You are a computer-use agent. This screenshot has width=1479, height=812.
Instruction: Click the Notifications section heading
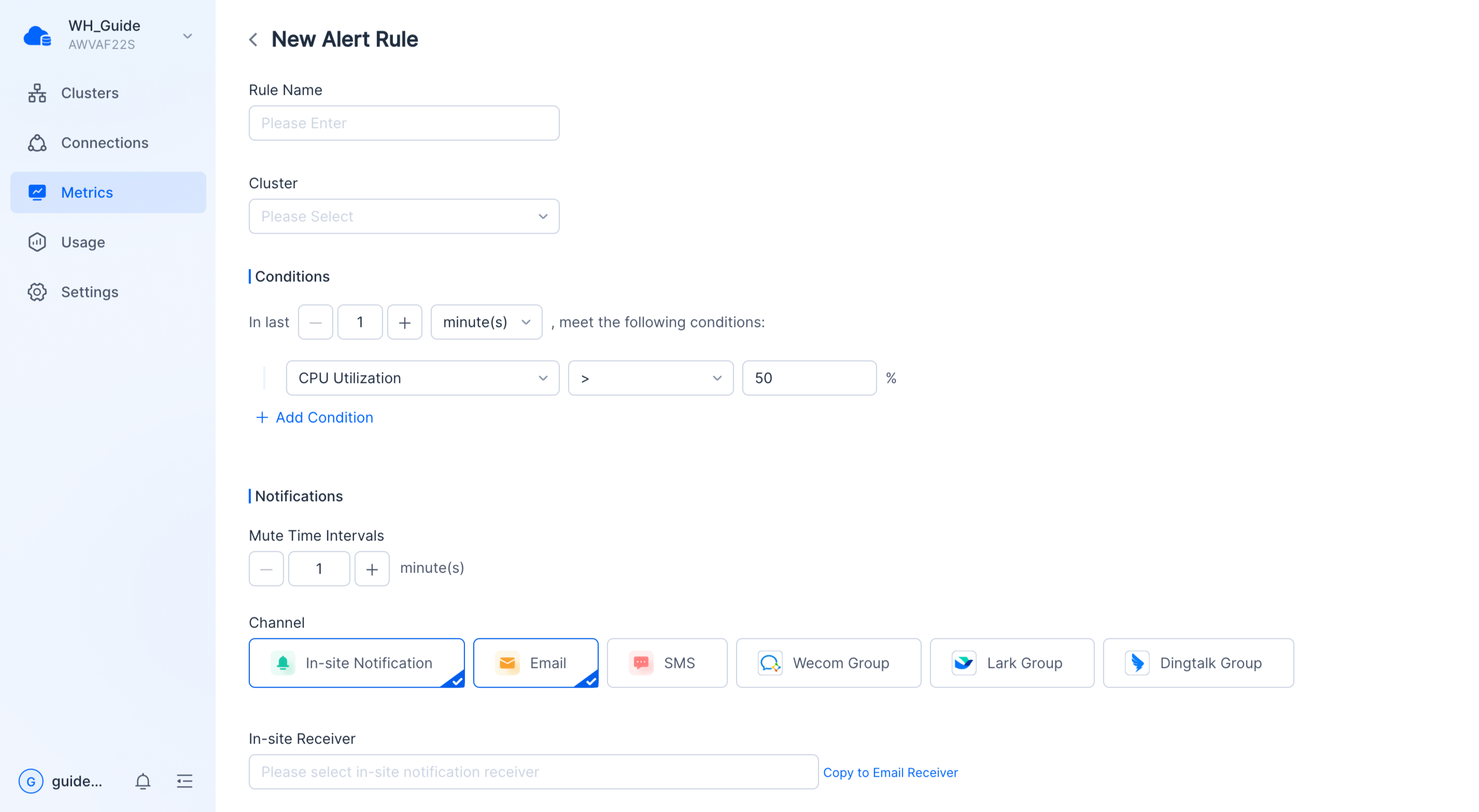click(299, 496)
